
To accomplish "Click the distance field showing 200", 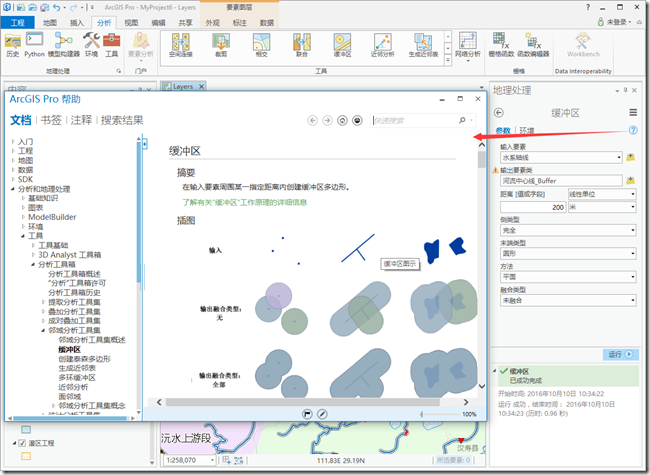I will [533, 207].
